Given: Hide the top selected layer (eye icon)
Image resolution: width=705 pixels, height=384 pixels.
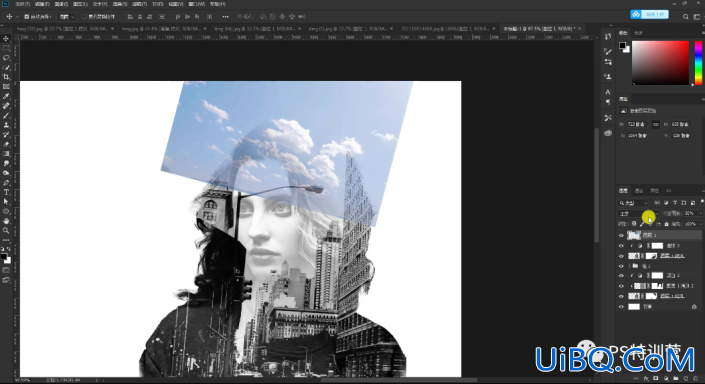Looking at the screenshot, I should point(621,235).
